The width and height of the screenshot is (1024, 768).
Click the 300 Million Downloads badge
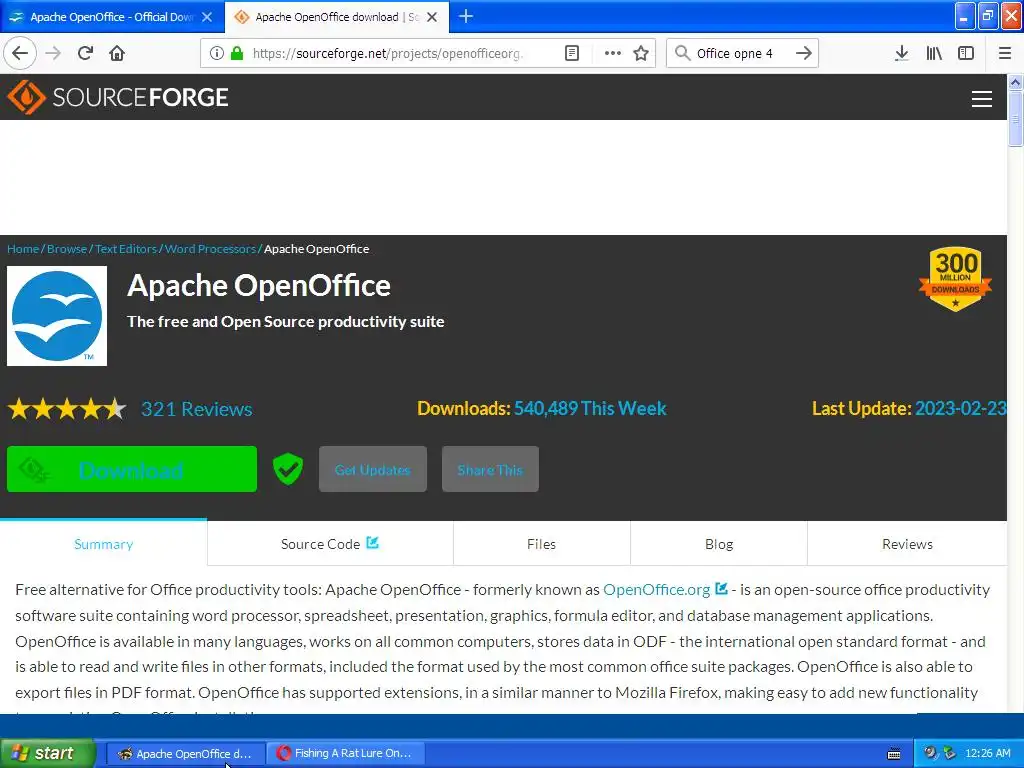tap(955, 279)
